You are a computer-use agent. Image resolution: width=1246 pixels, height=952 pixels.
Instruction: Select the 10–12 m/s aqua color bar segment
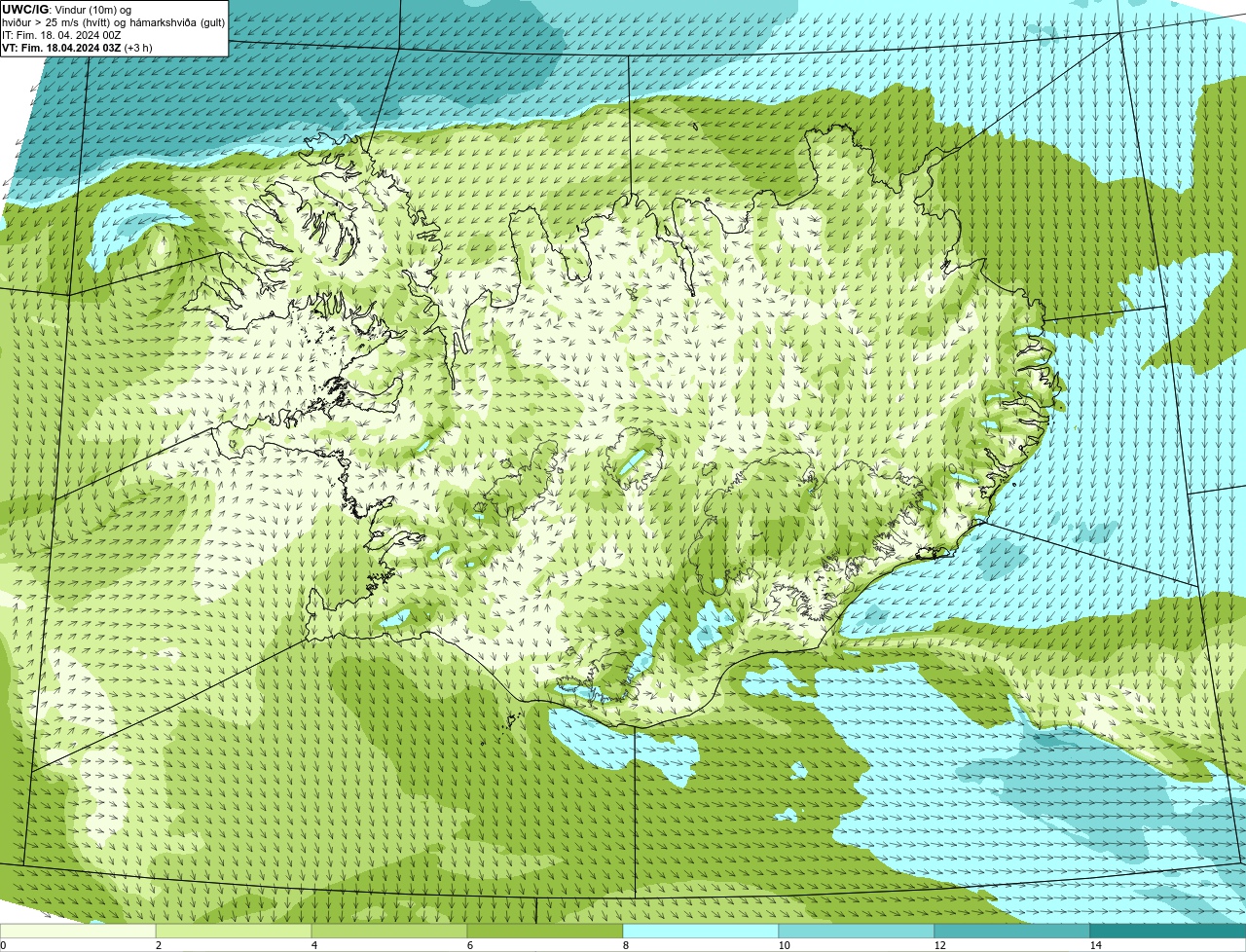click(x=857, y=931)
